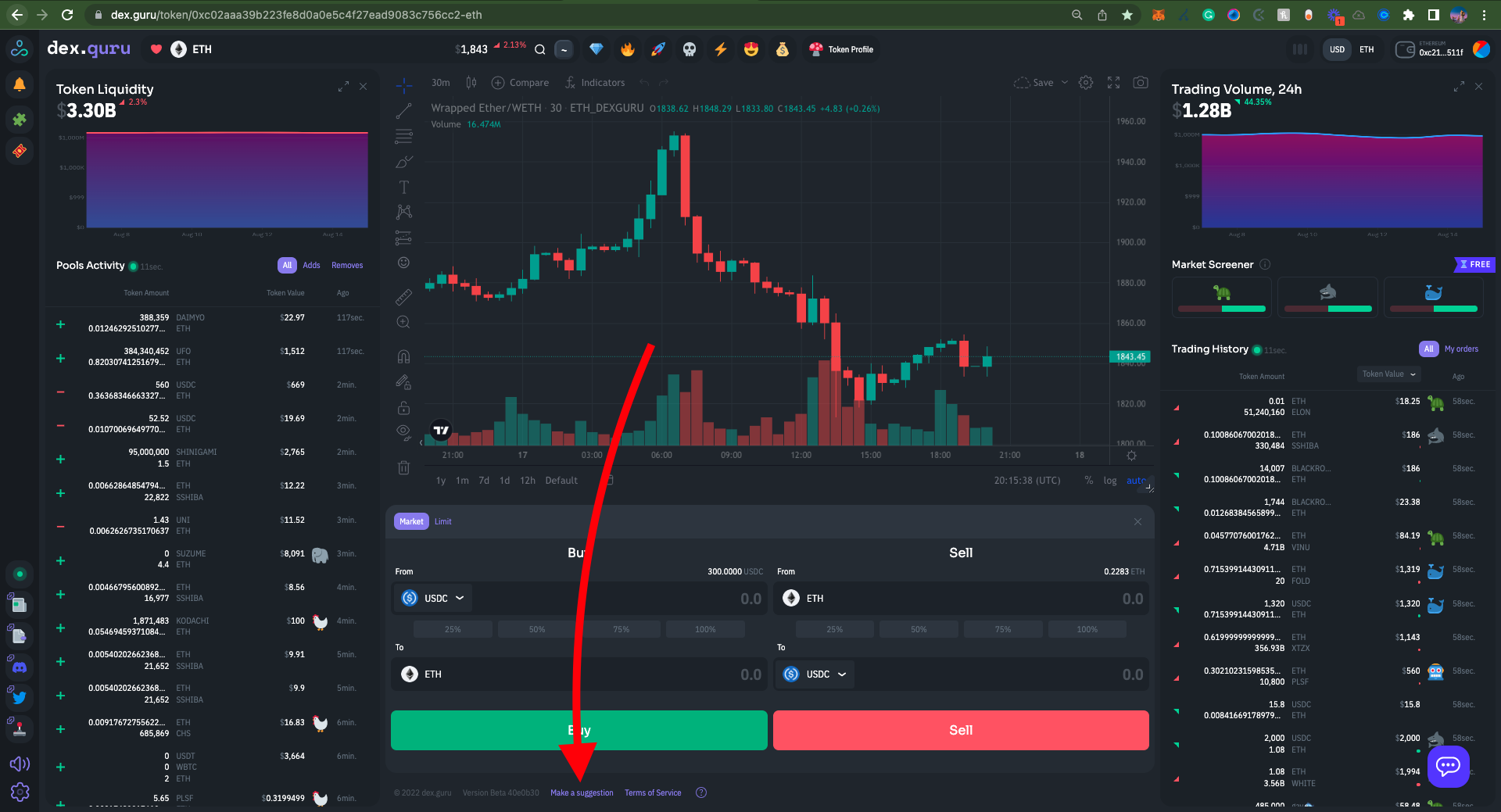The width and height of the screenshot is (1501, 812).
Task: Open the live chat support bubble
Action: tap(1448, 766)
